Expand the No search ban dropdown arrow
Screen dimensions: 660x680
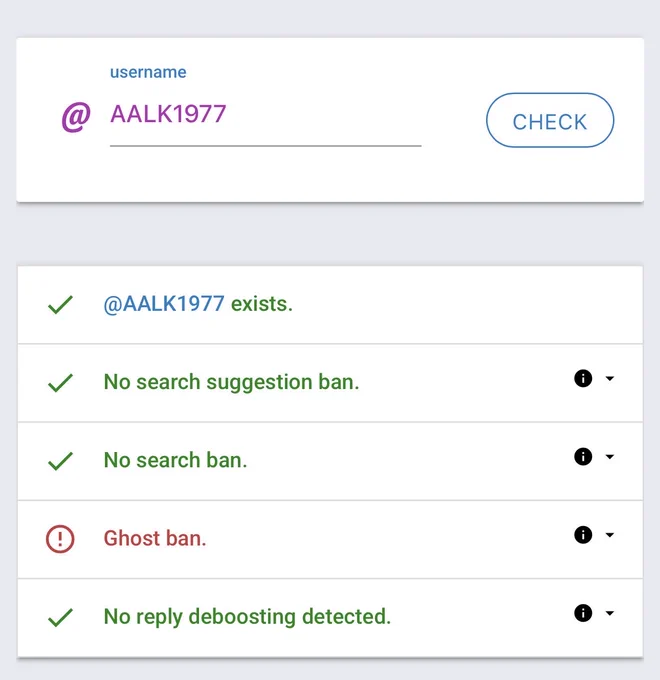point(609,457)
